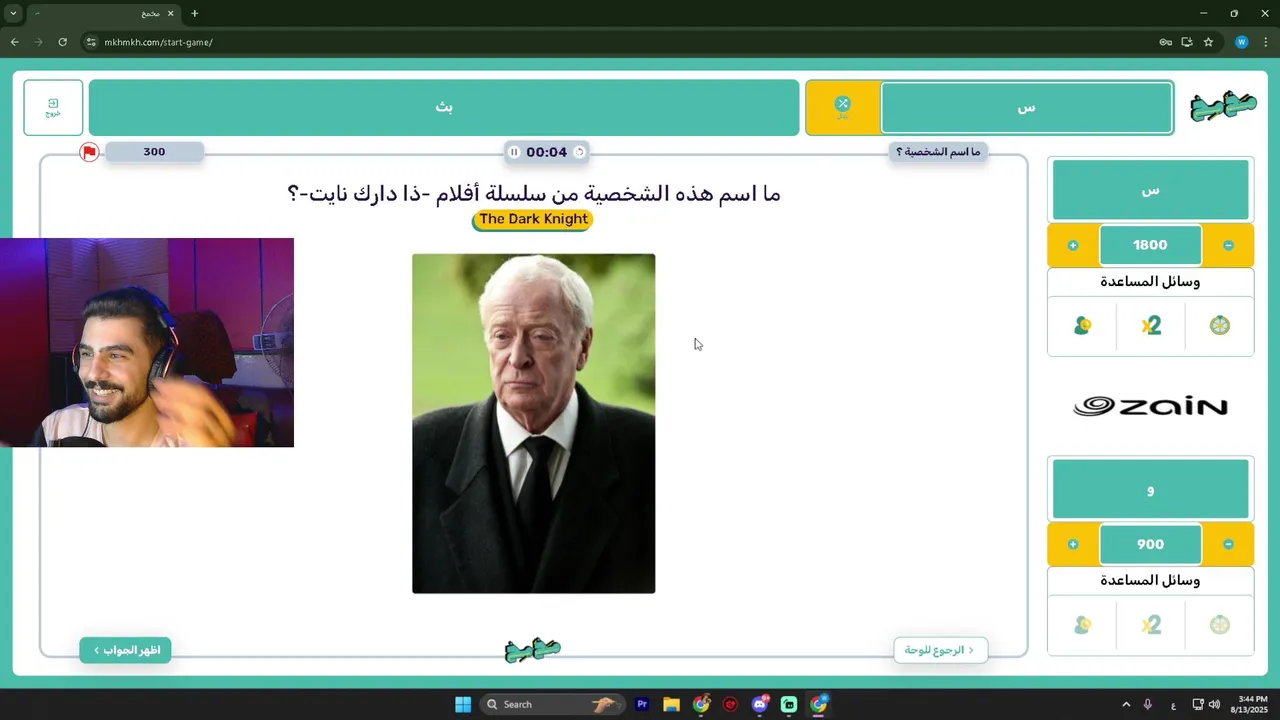Click the team و score value 900
Image resolution: width=1280 pixels, height=720 pixels.
coord(1150,544)
